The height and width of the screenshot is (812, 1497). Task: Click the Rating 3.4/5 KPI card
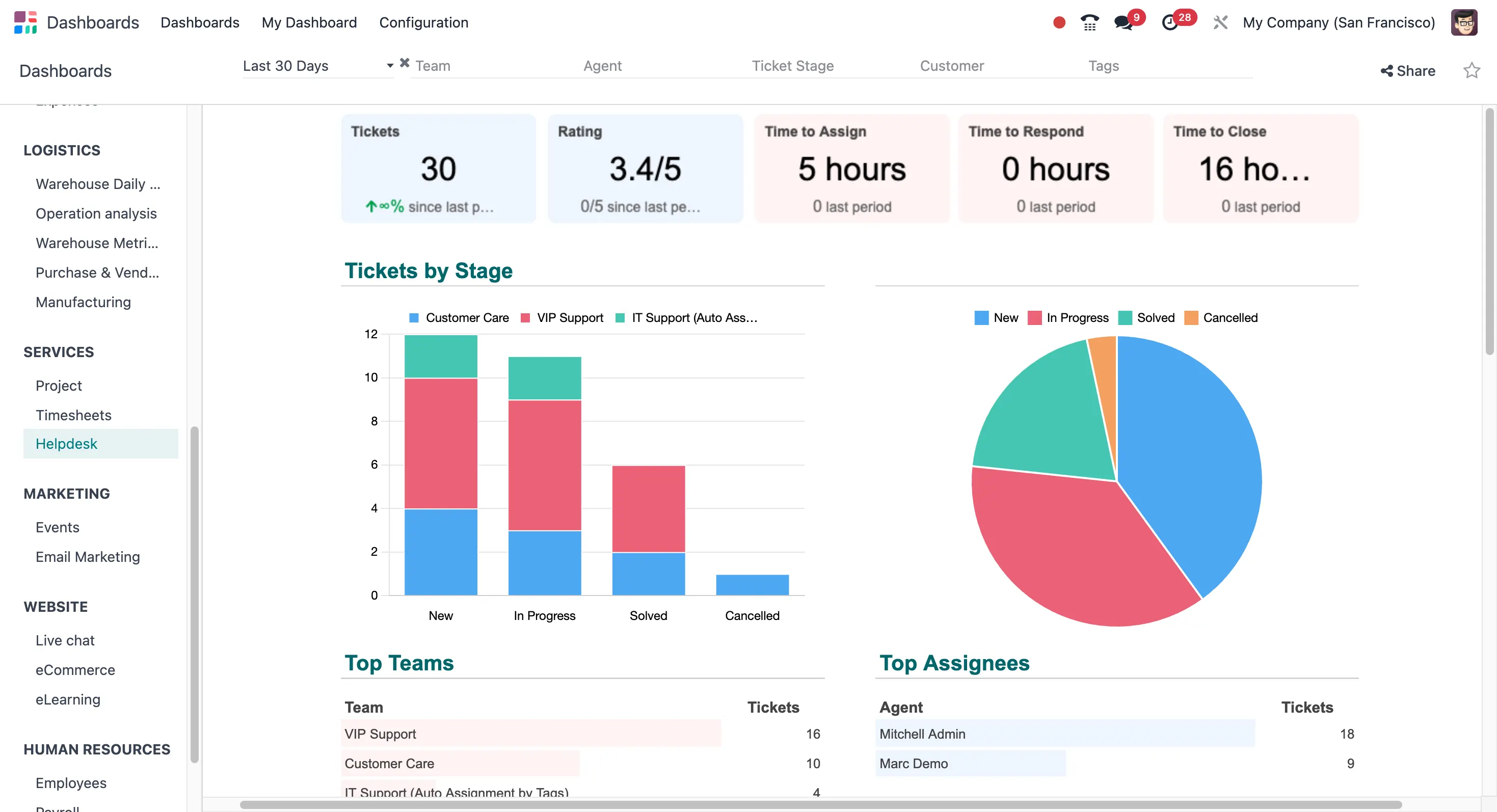click(x=645, y=169)
